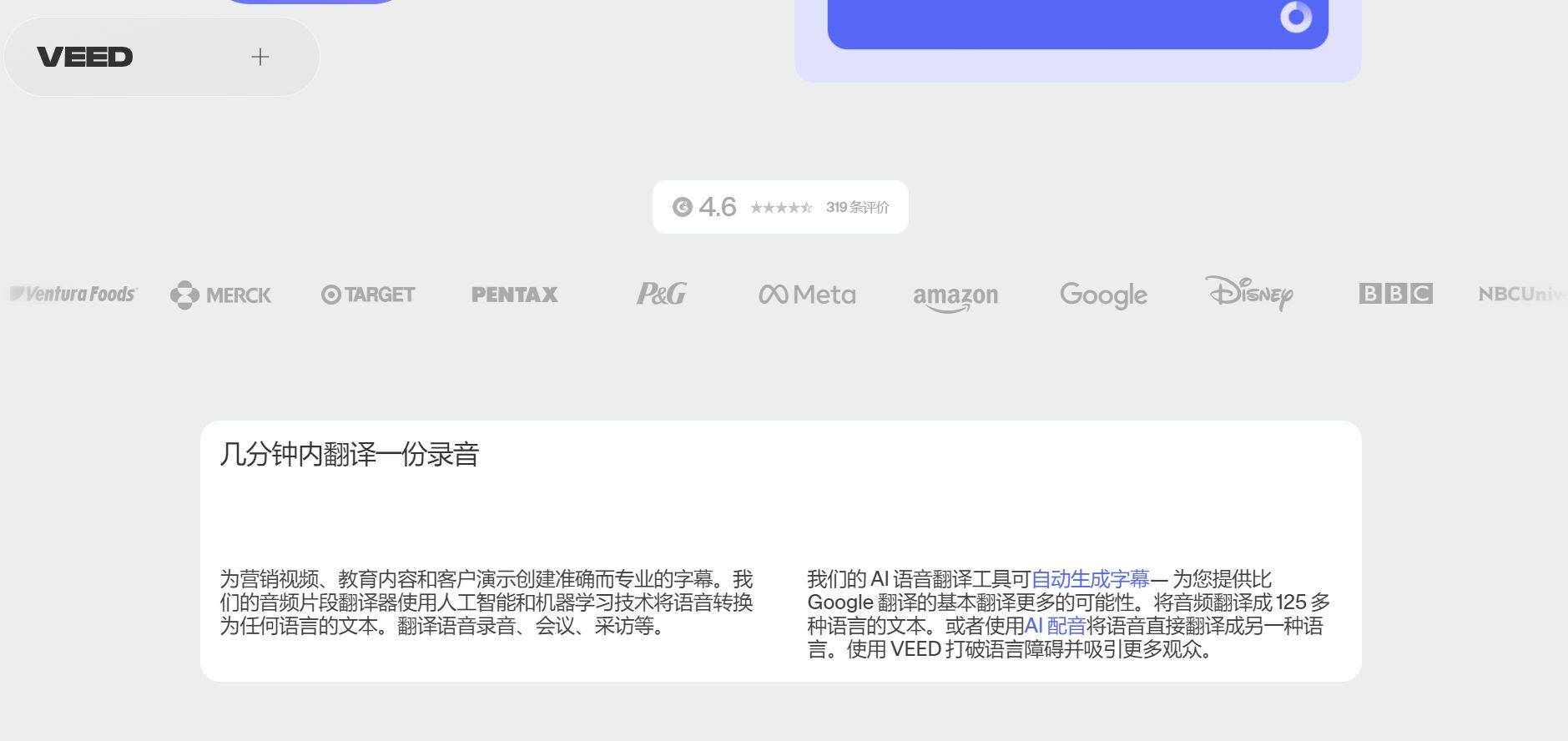Click the G2 logo in rating badge
The height and width of the screenshot is (741, 1568).
683,207
